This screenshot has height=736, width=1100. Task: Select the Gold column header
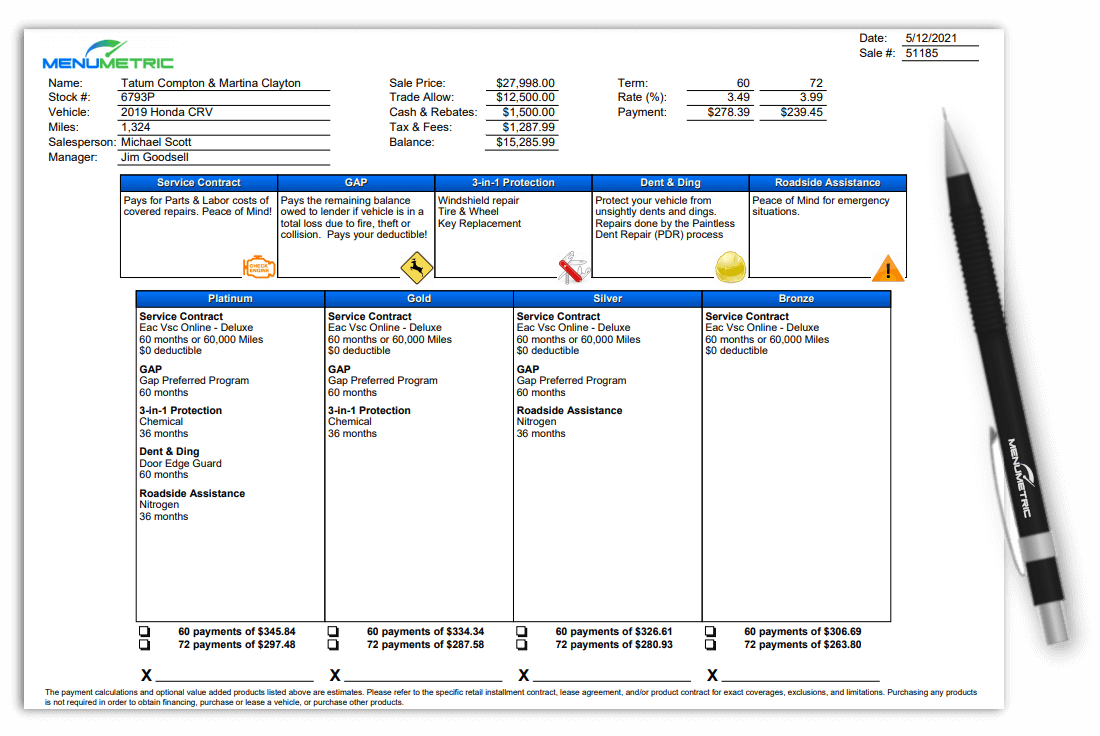coord(419,298)
